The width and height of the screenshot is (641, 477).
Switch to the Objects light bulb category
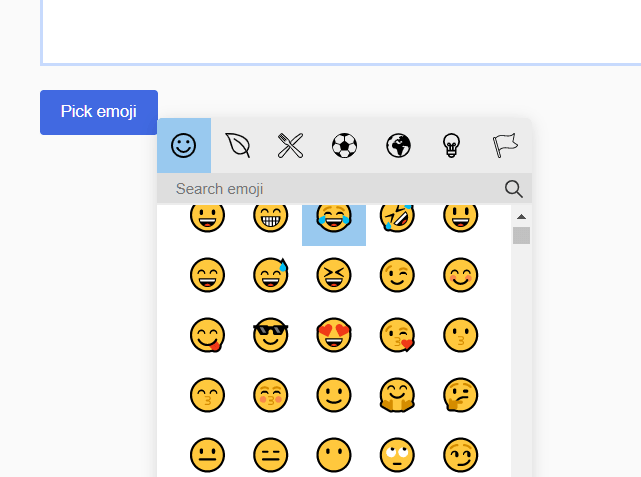click(452, 146)
